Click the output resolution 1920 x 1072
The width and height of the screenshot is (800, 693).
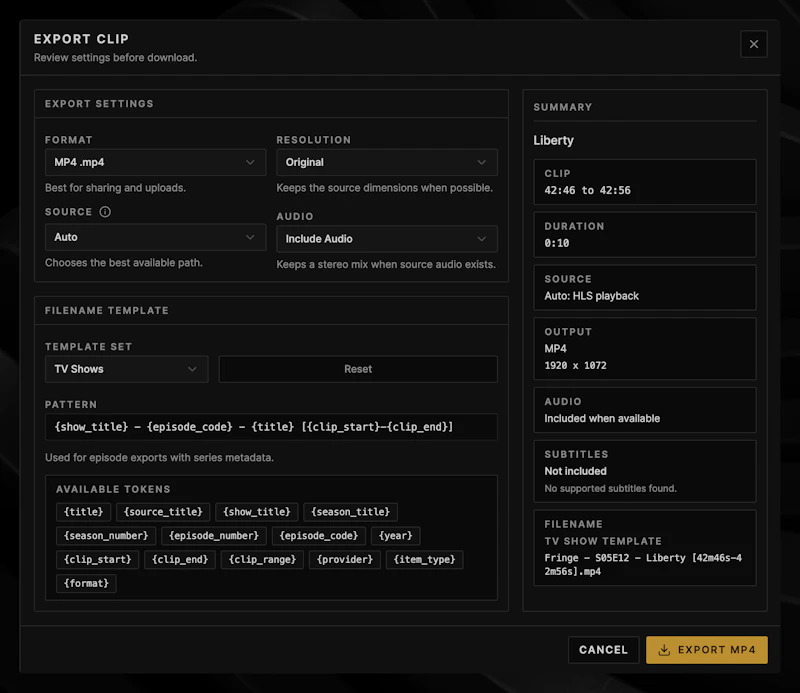pyautogui.click(x=576, y=365)
